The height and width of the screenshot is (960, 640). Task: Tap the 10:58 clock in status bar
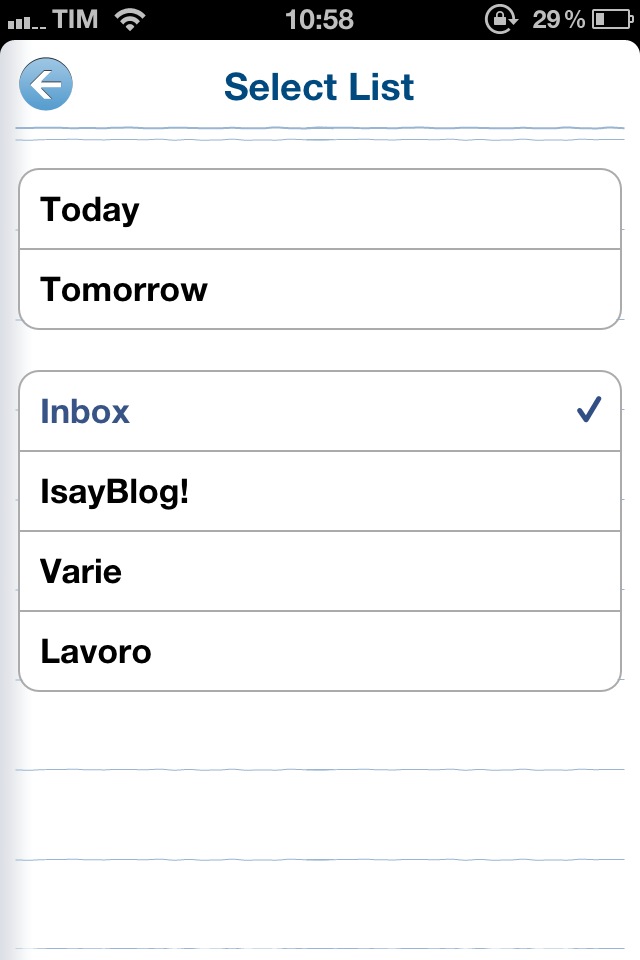pyautogui.click(x=319, y=19)
